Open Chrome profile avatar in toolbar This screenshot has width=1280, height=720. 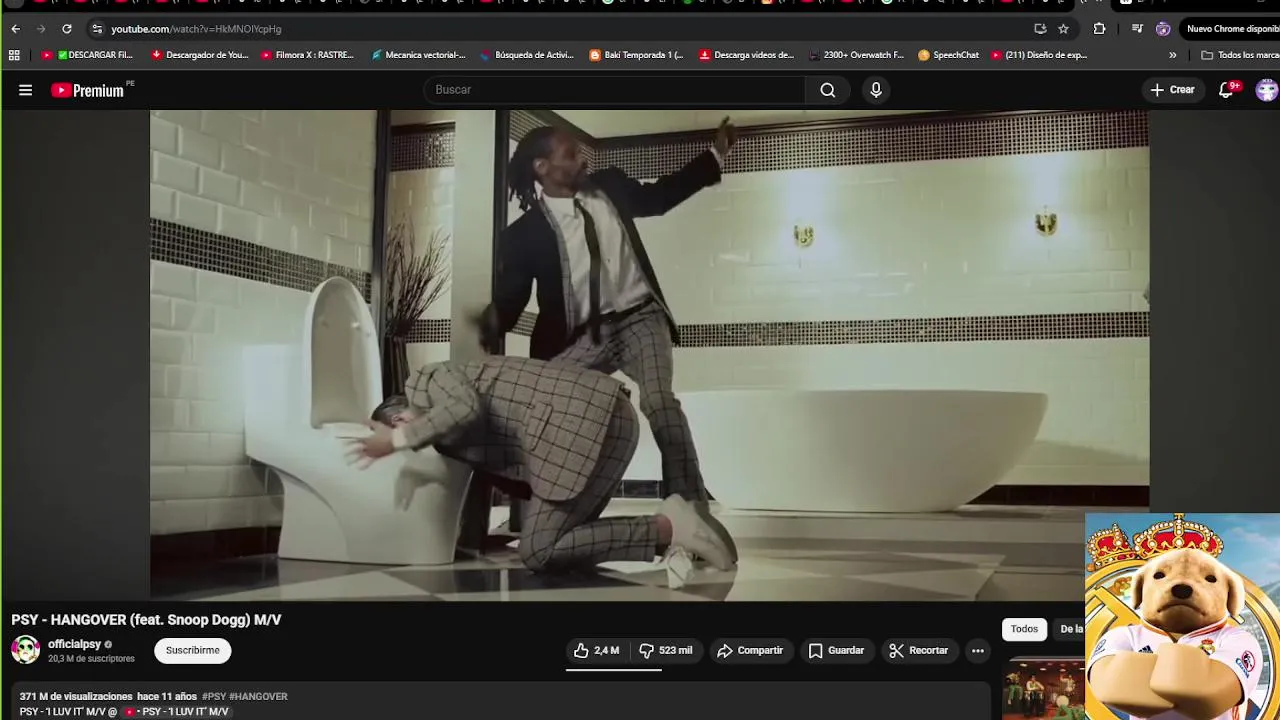pos(1163,29)
